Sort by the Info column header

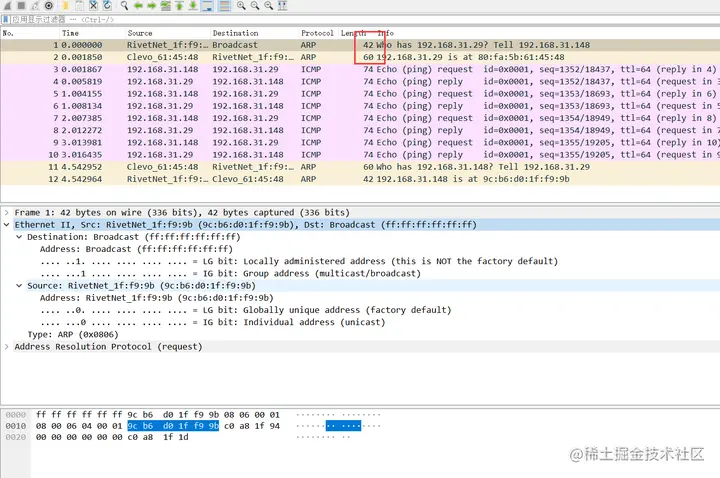pos(546,33)
